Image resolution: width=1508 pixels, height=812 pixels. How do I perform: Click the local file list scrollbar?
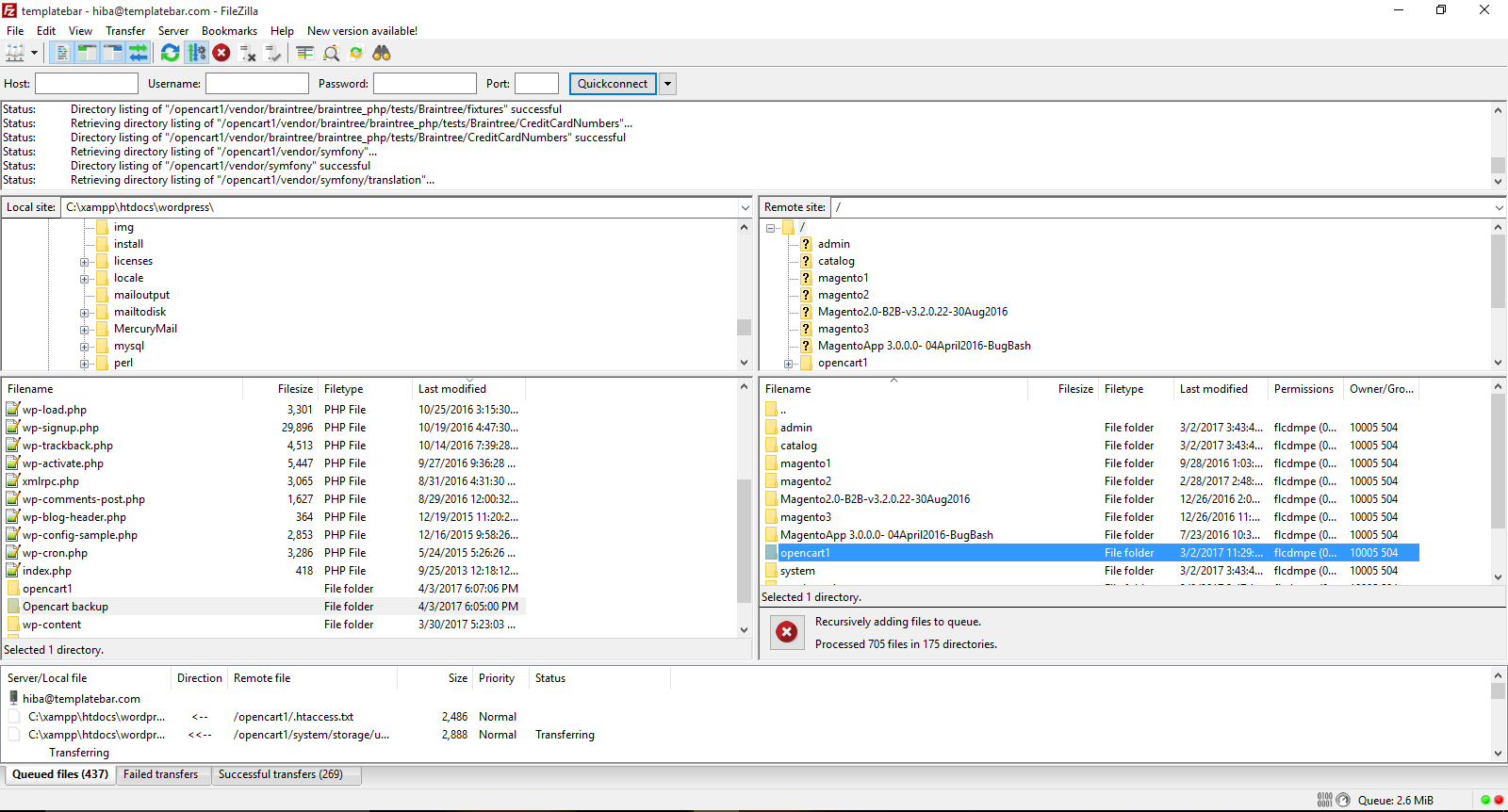pos(744,509)
